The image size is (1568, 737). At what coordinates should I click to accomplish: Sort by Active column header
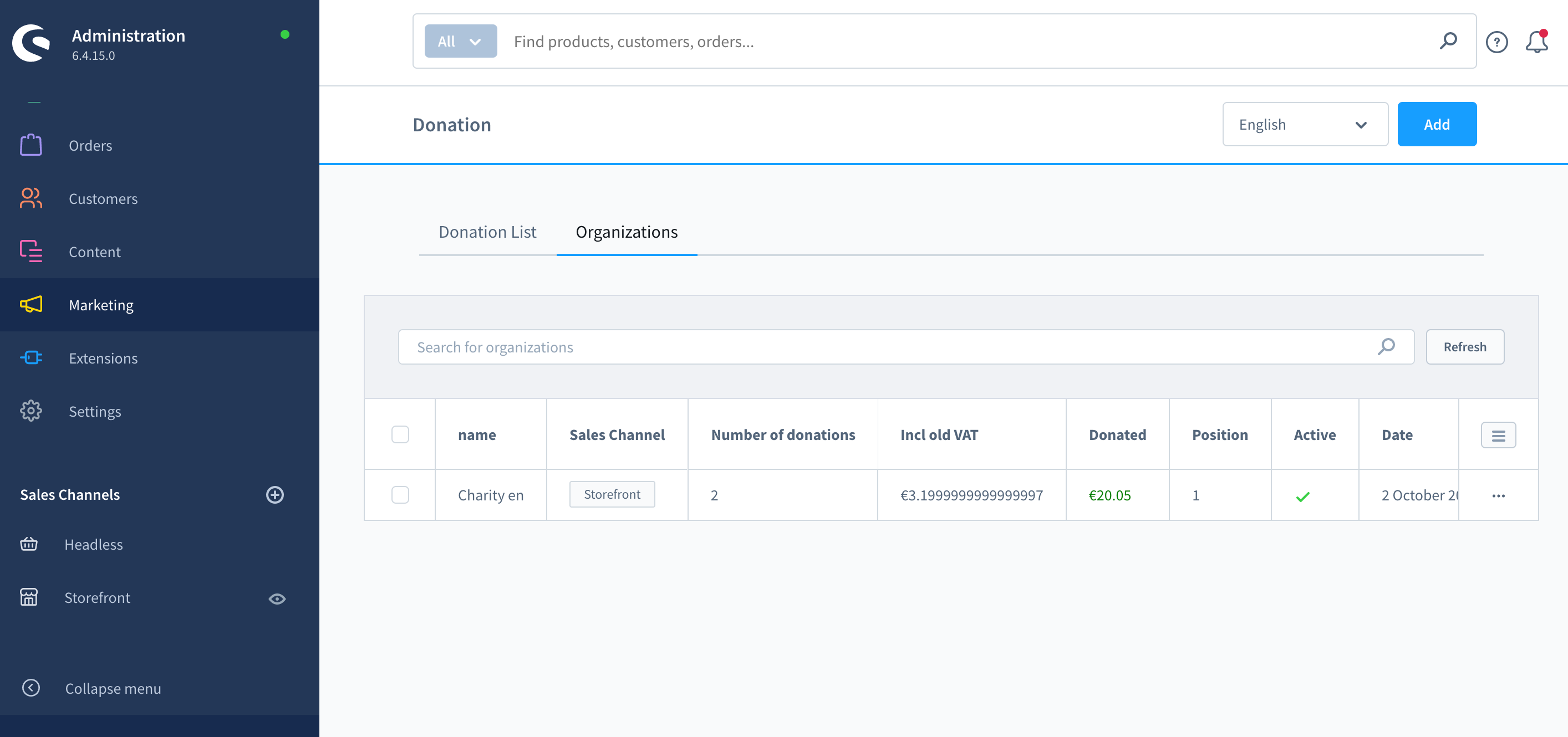[x=1315, y=434]
